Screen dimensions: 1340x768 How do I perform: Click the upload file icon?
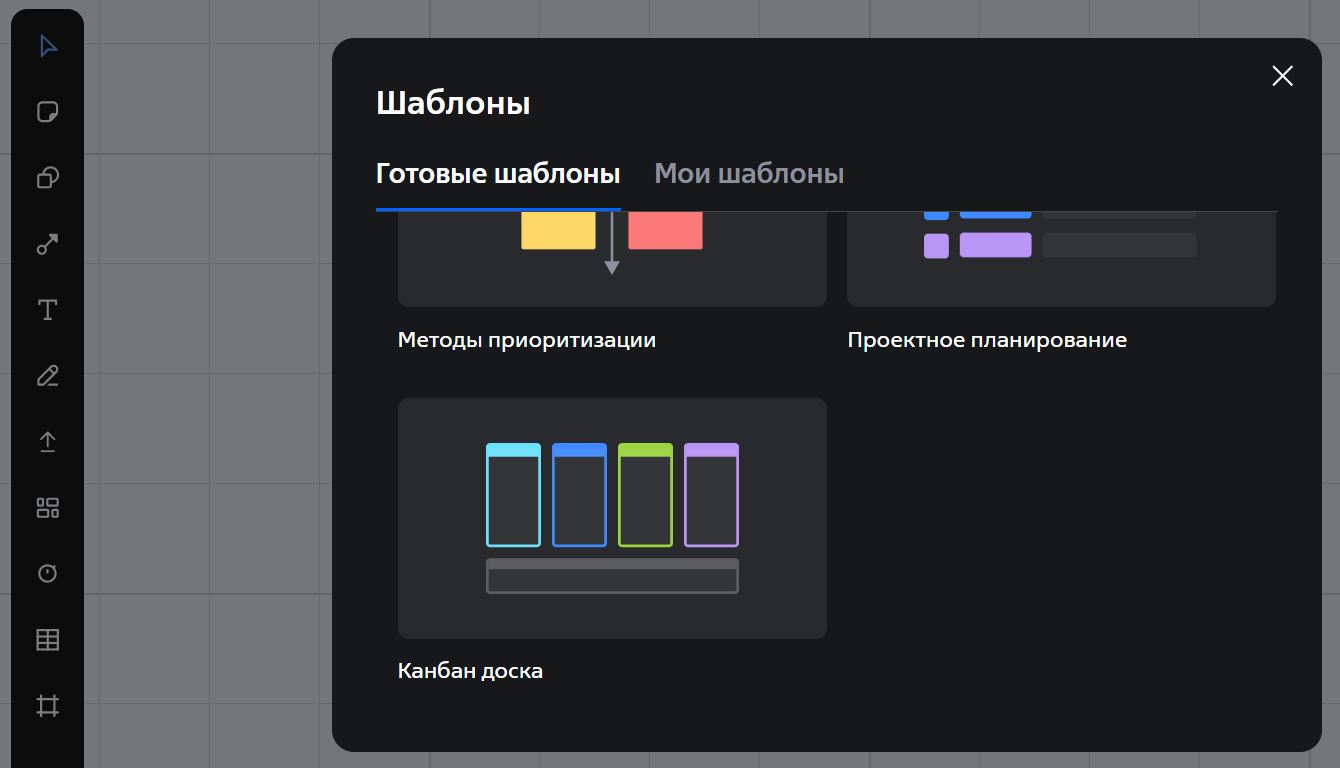point(48,442)
